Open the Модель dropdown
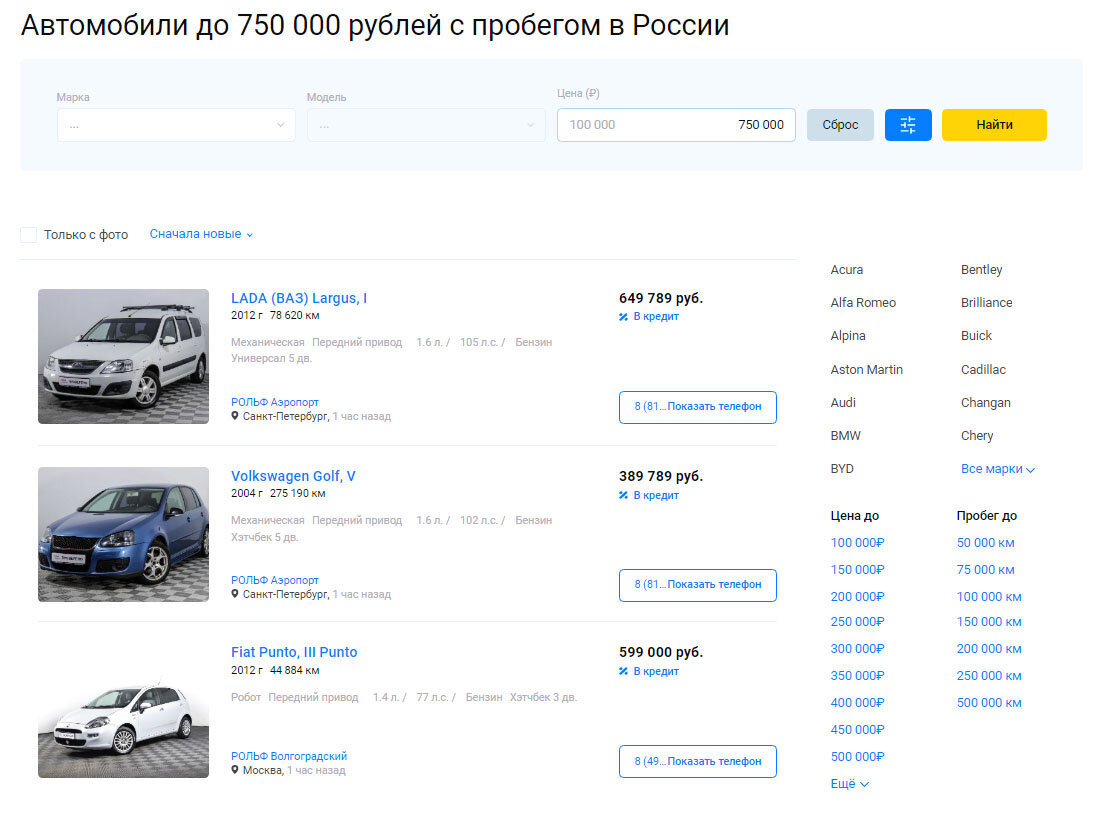Viewport: 1098px width, 814px height. coord(426,125)
